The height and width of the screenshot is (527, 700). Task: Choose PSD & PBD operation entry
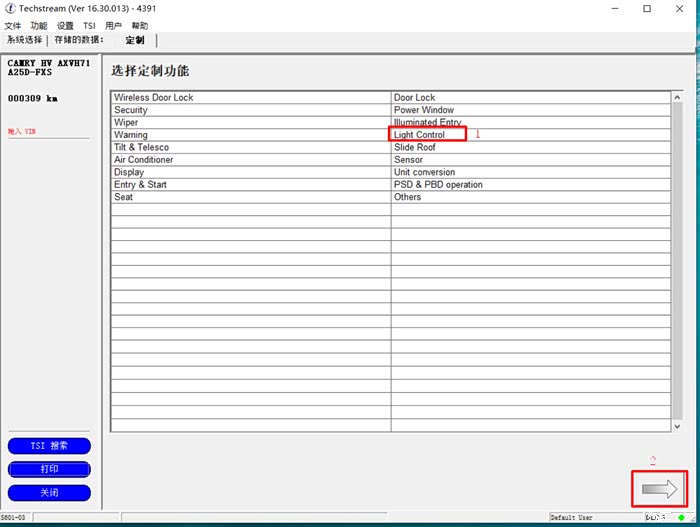(x=438, y=185)
